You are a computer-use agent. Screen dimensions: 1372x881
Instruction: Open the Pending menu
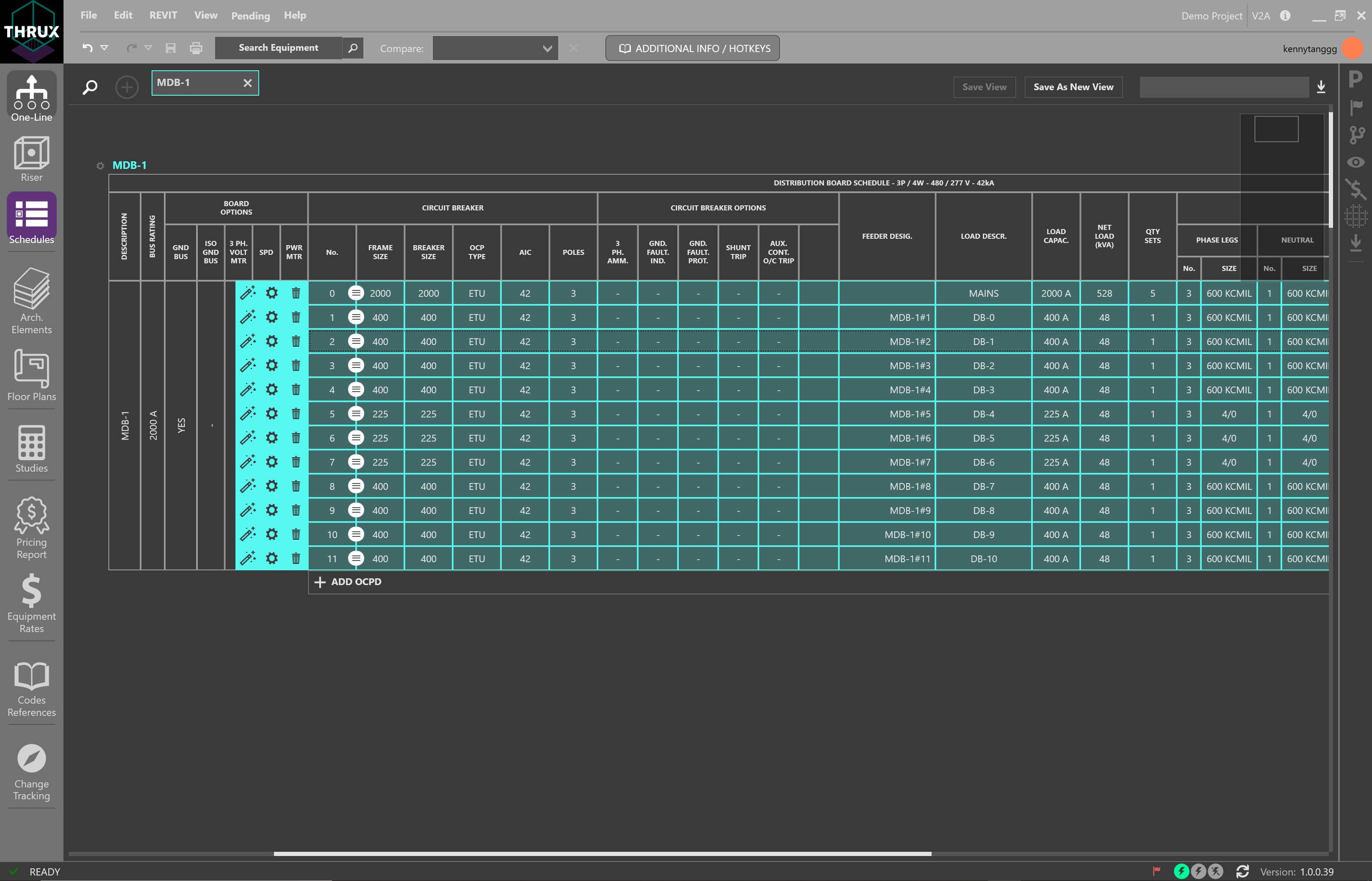point(250,15)
